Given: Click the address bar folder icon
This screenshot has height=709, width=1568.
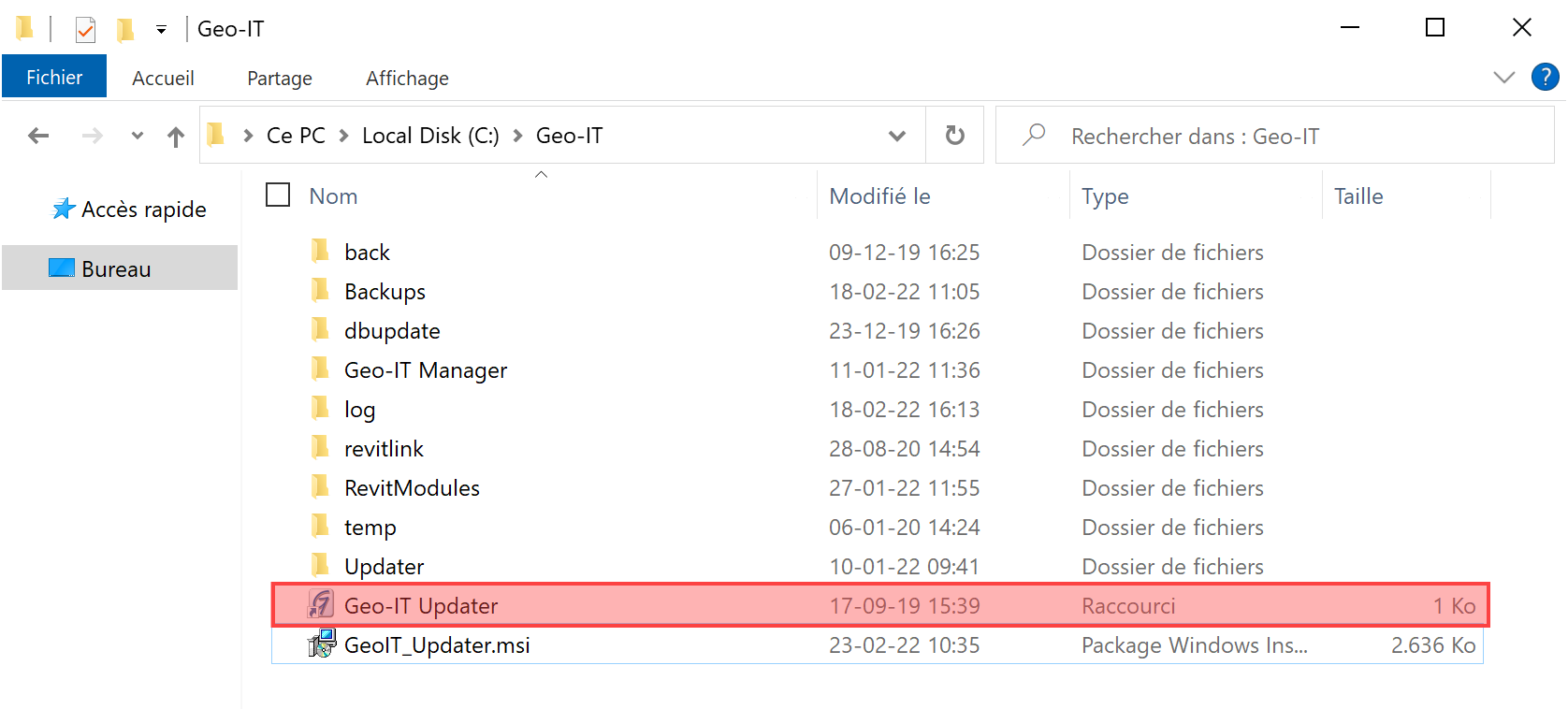Looking at the screenshot, I should (216, 136).
